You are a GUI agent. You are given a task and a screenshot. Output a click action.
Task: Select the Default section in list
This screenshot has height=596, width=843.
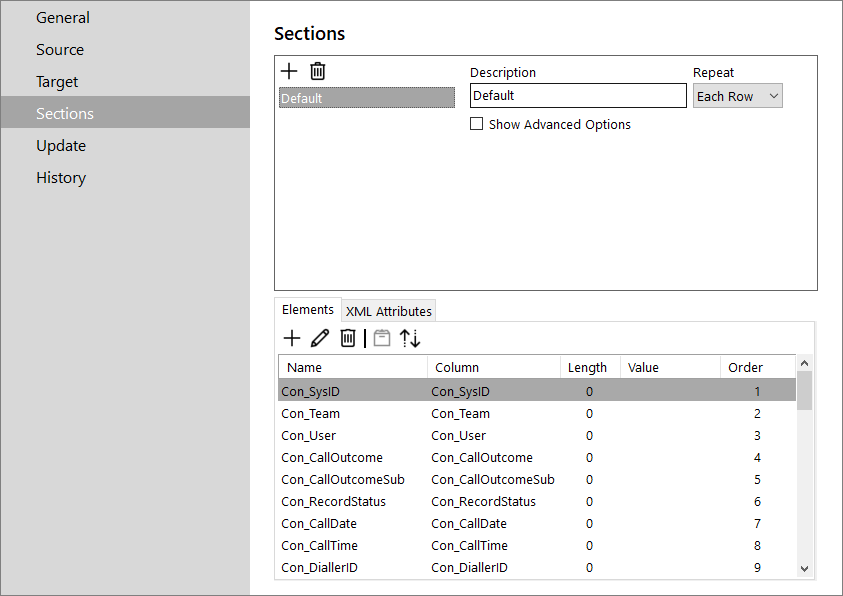366,98
